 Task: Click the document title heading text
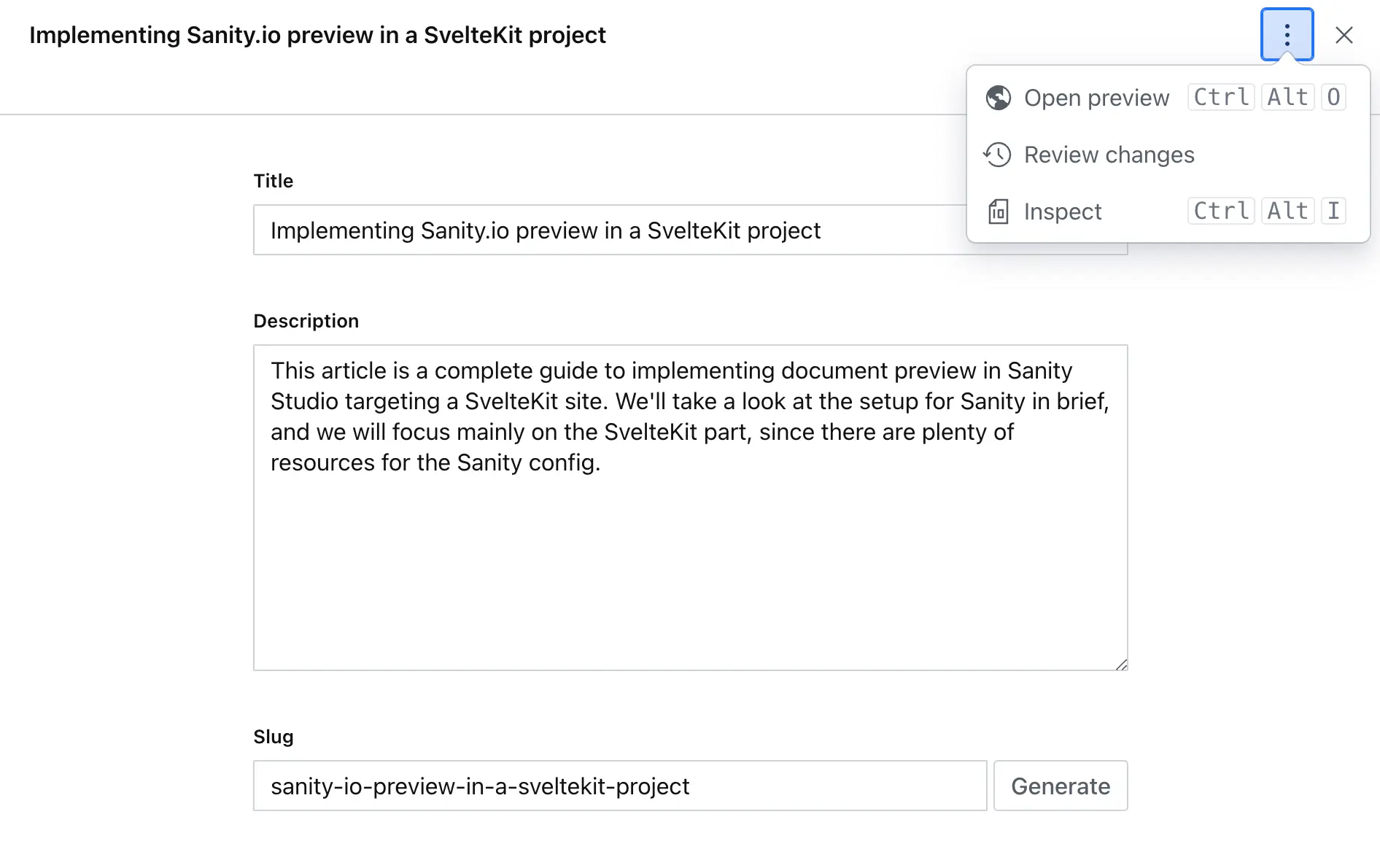click(317, 34)
